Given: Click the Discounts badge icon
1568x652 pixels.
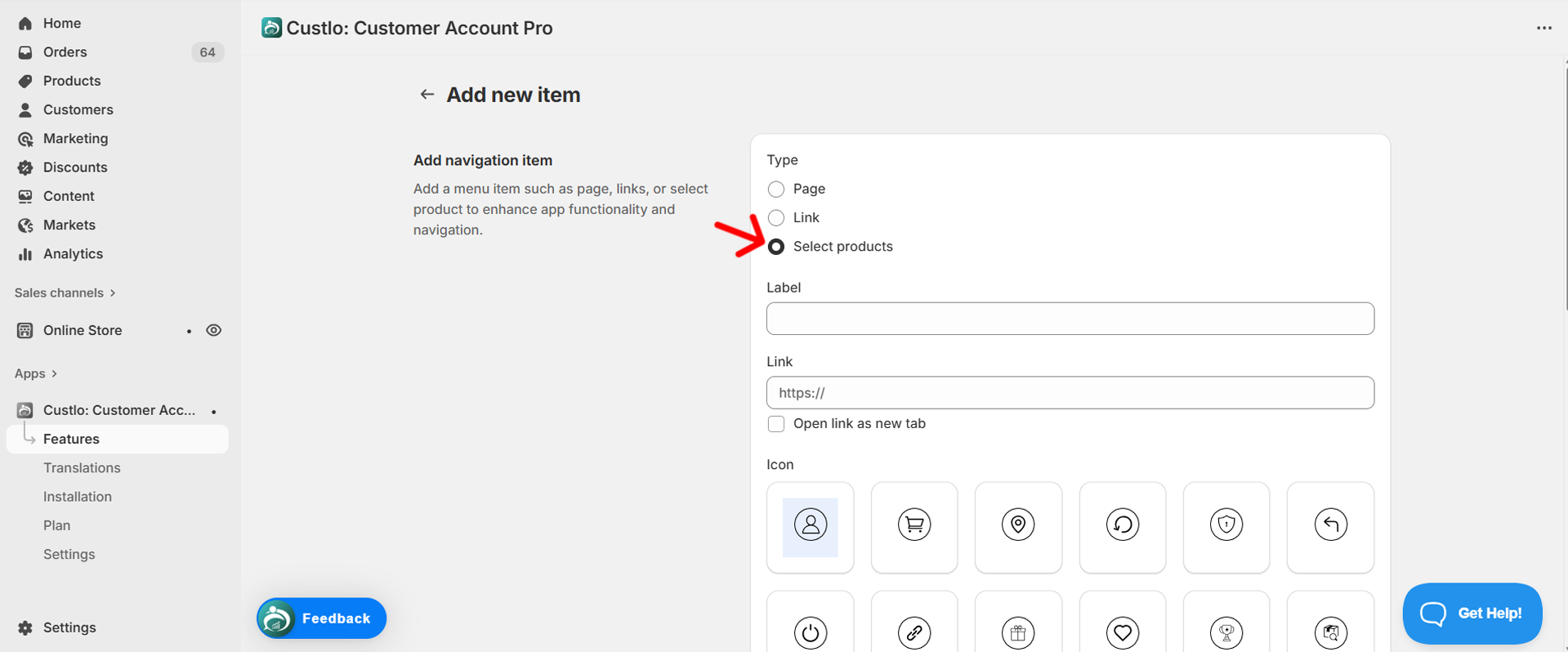Looking at the screenshot, I should (x=25, y=167).
